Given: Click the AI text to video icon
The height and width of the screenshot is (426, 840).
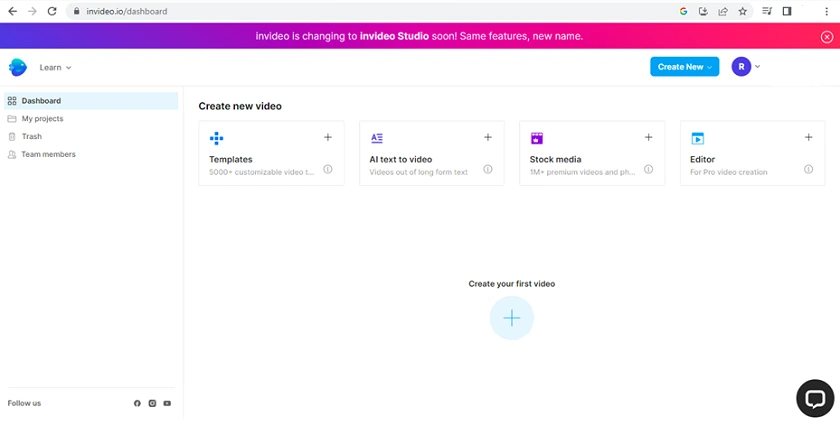Looking at the screenshot, I should coord(377,138).
